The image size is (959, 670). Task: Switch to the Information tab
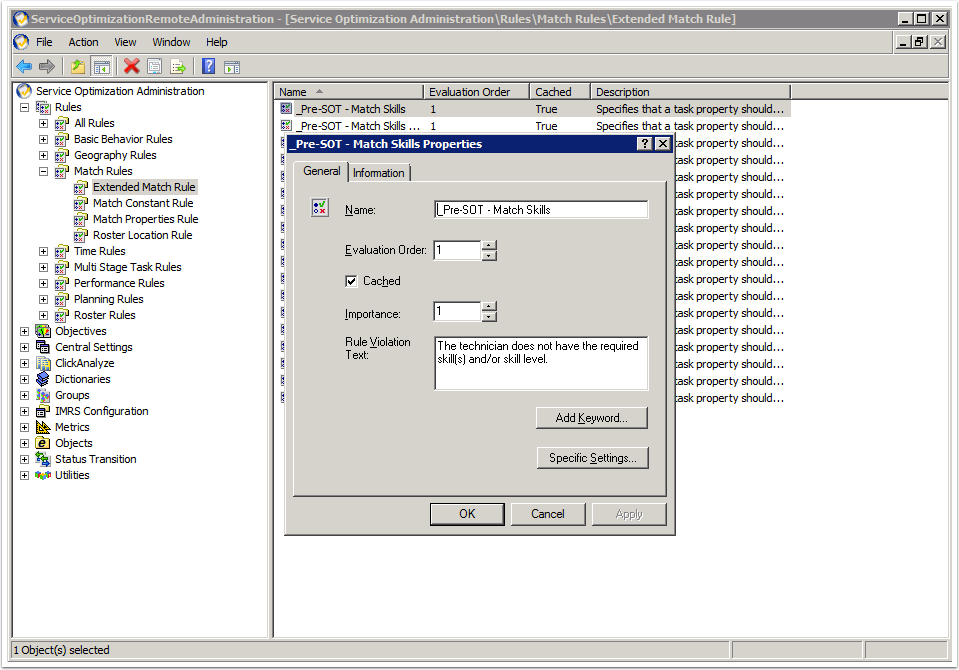click(378, 173)
